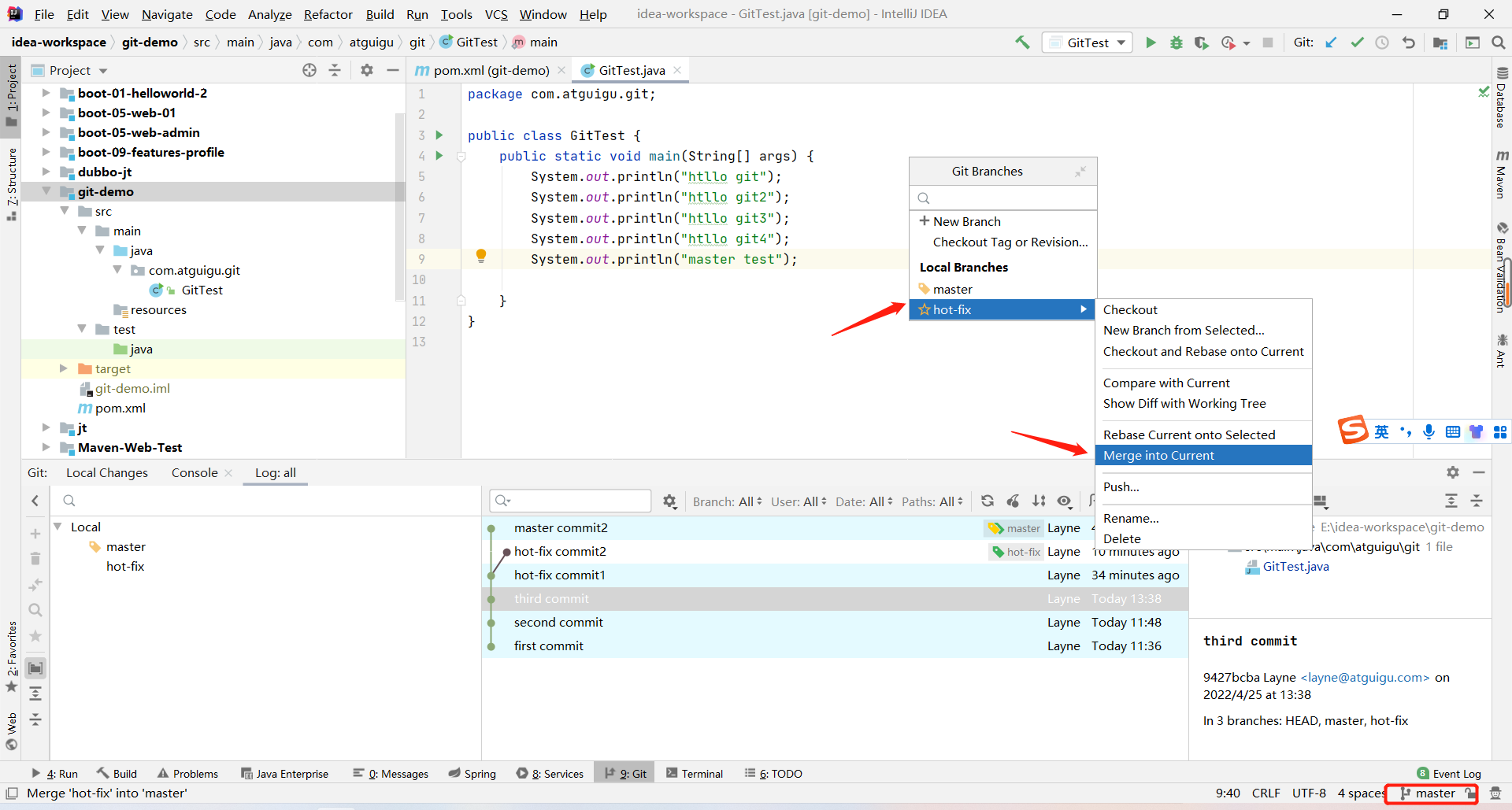Open the Date: All filter dropdown

click(x=864, y=501)
